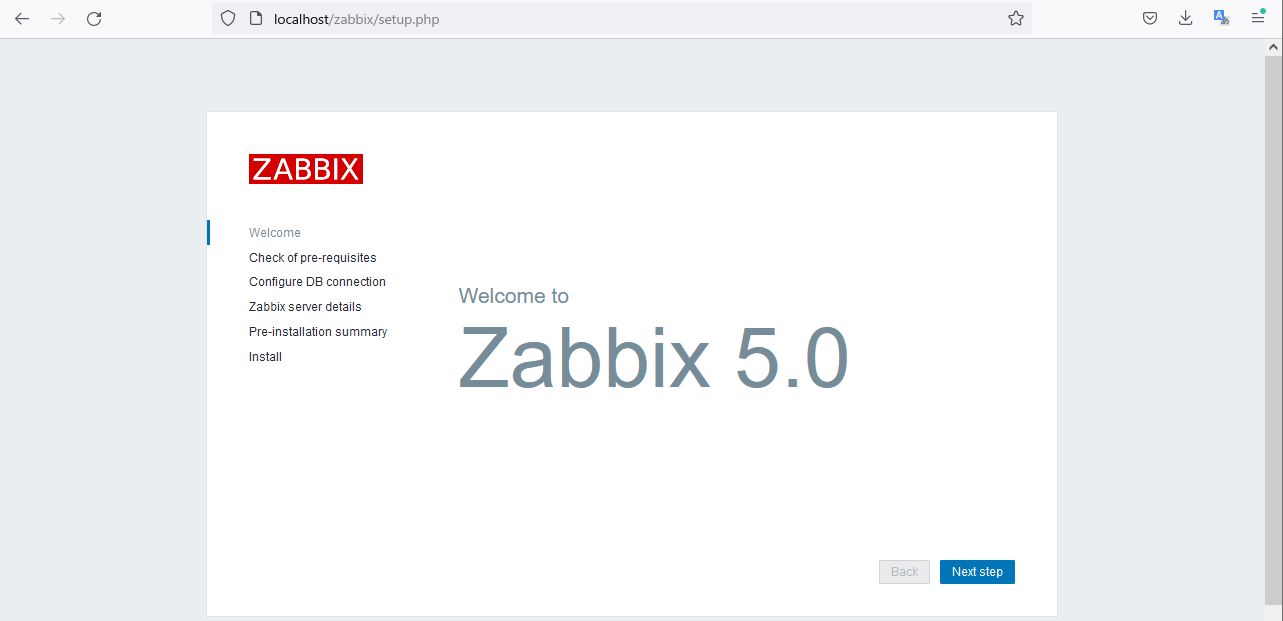Select the Welcome setup step

coord(275,233)
